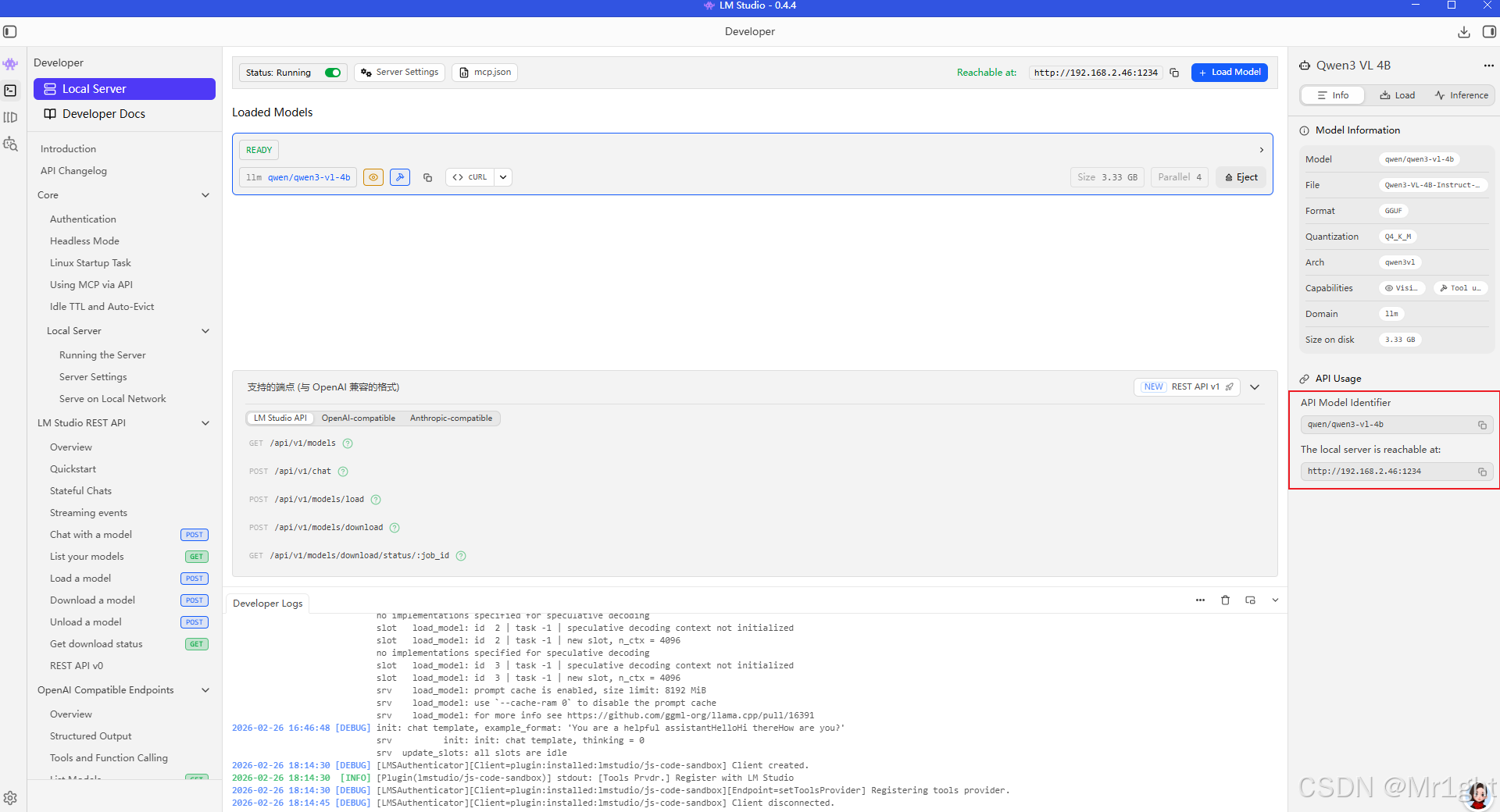Show help for /api/v1/models/load endpoint
This screenshot has width=1500, height=812.
[376, 500]
